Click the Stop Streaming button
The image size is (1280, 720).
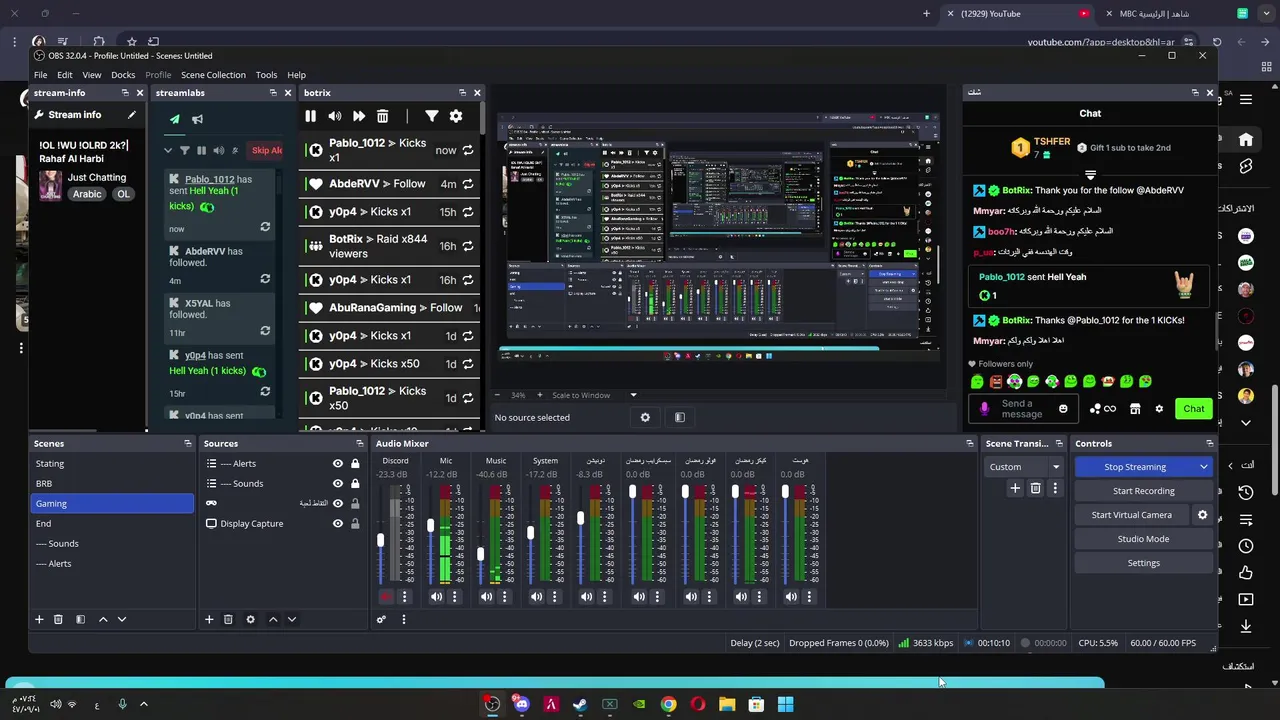pyautogui.click(x=1135, y=467)
